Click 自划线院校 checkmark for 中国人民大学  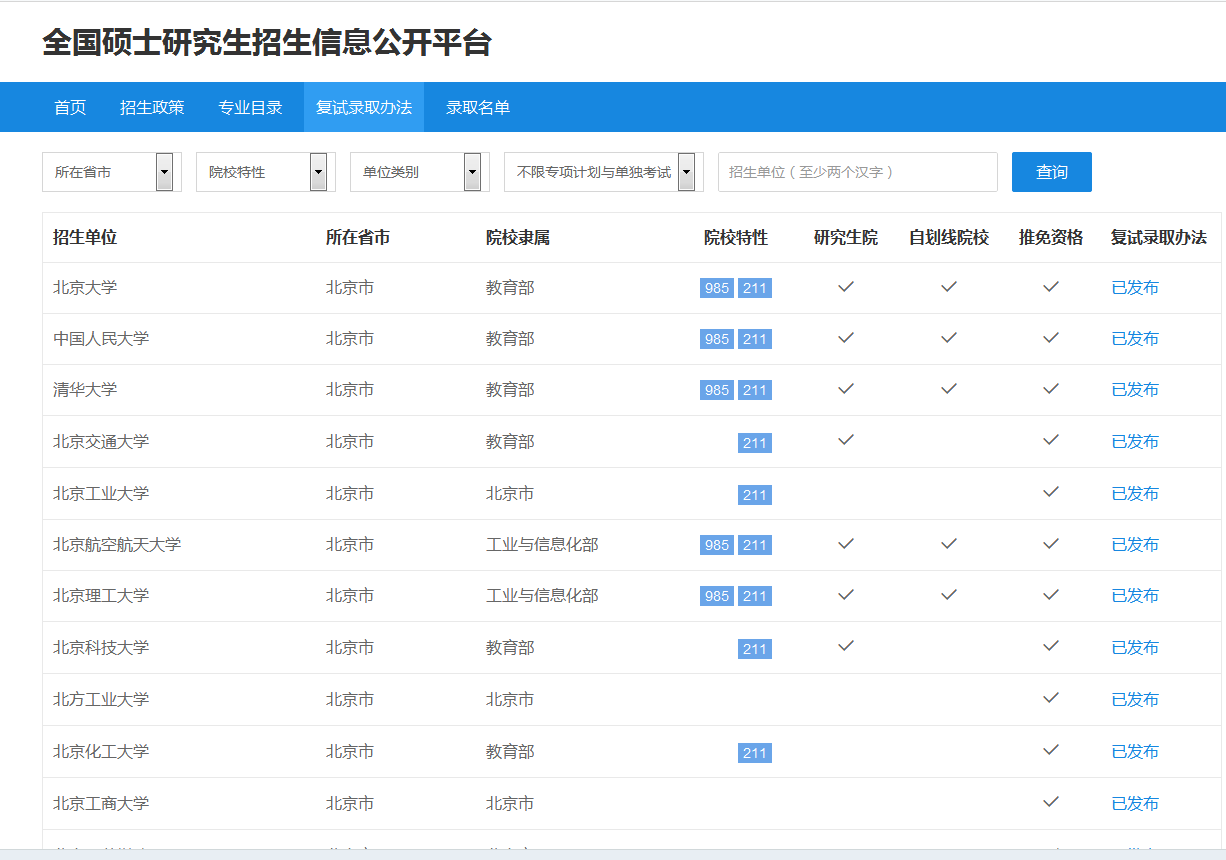click(948, 338)
